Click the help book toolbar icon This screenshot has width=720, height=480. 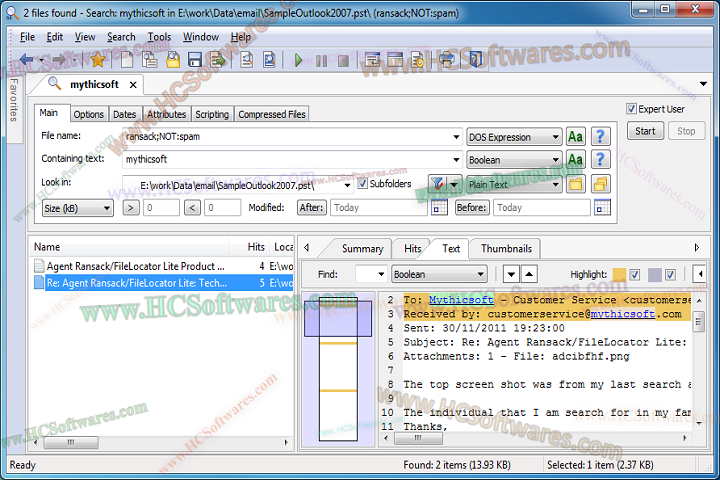pyautogui.click(x=476, y=60)
